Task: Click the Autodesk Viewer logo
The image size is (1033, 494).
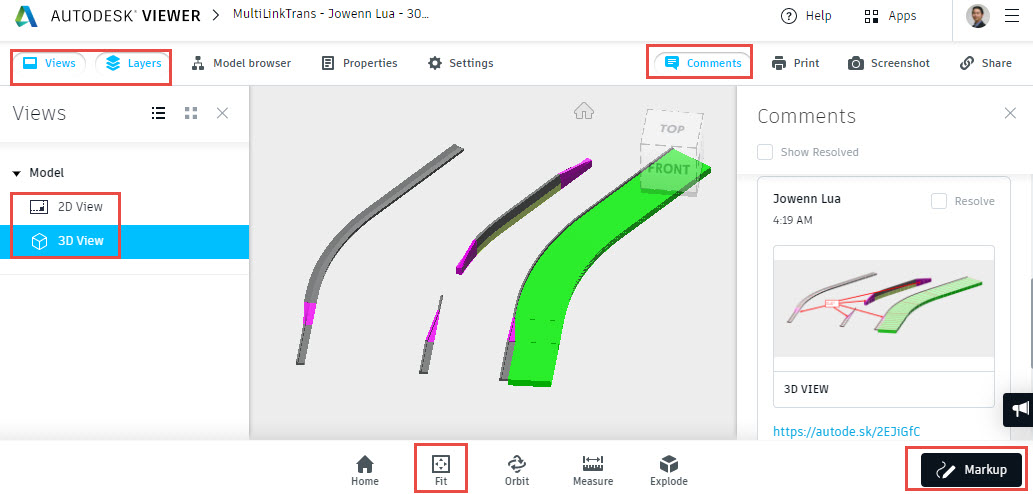Action: click(107, 16)
